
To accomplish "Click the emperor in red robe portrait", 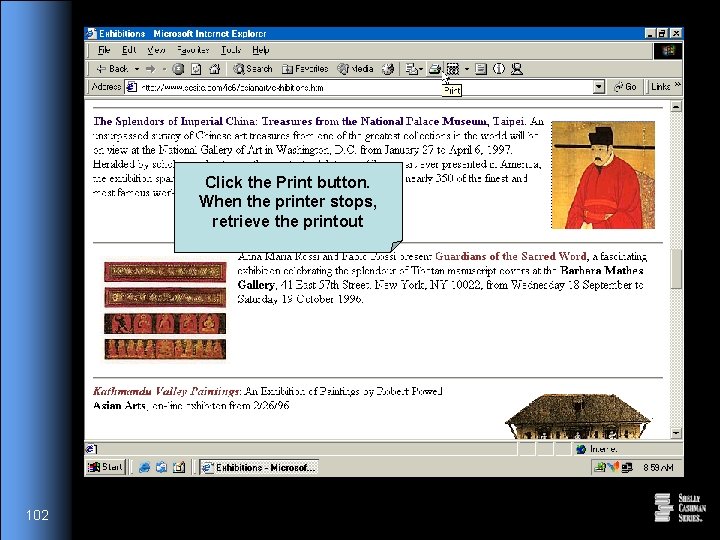I will 603,175.
